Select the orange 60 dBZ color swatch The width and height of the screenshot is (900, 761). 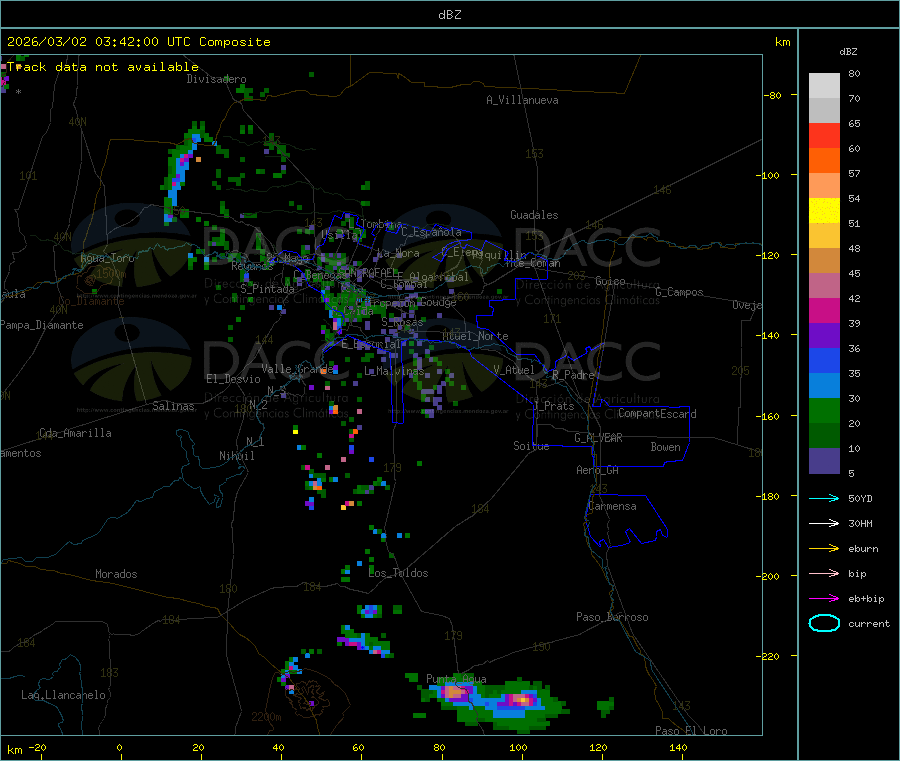[824, 161]
